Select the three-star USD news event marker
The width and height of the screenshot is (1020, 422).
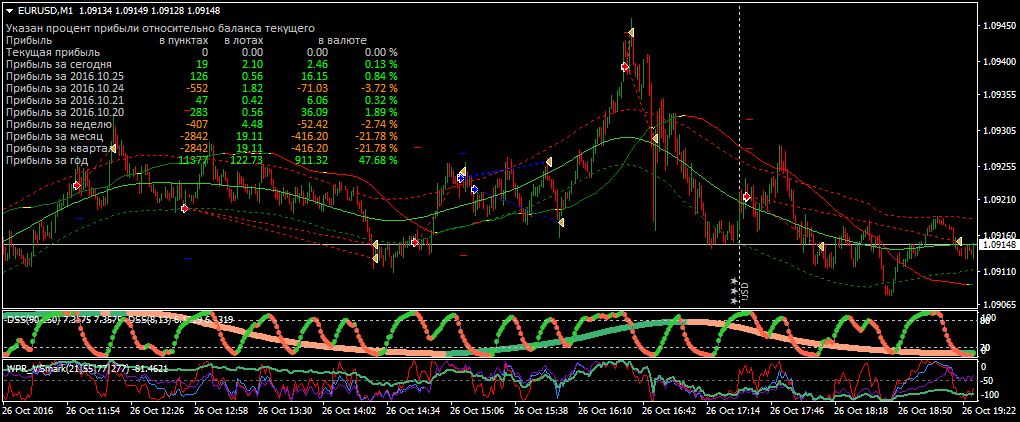(740, 291)
